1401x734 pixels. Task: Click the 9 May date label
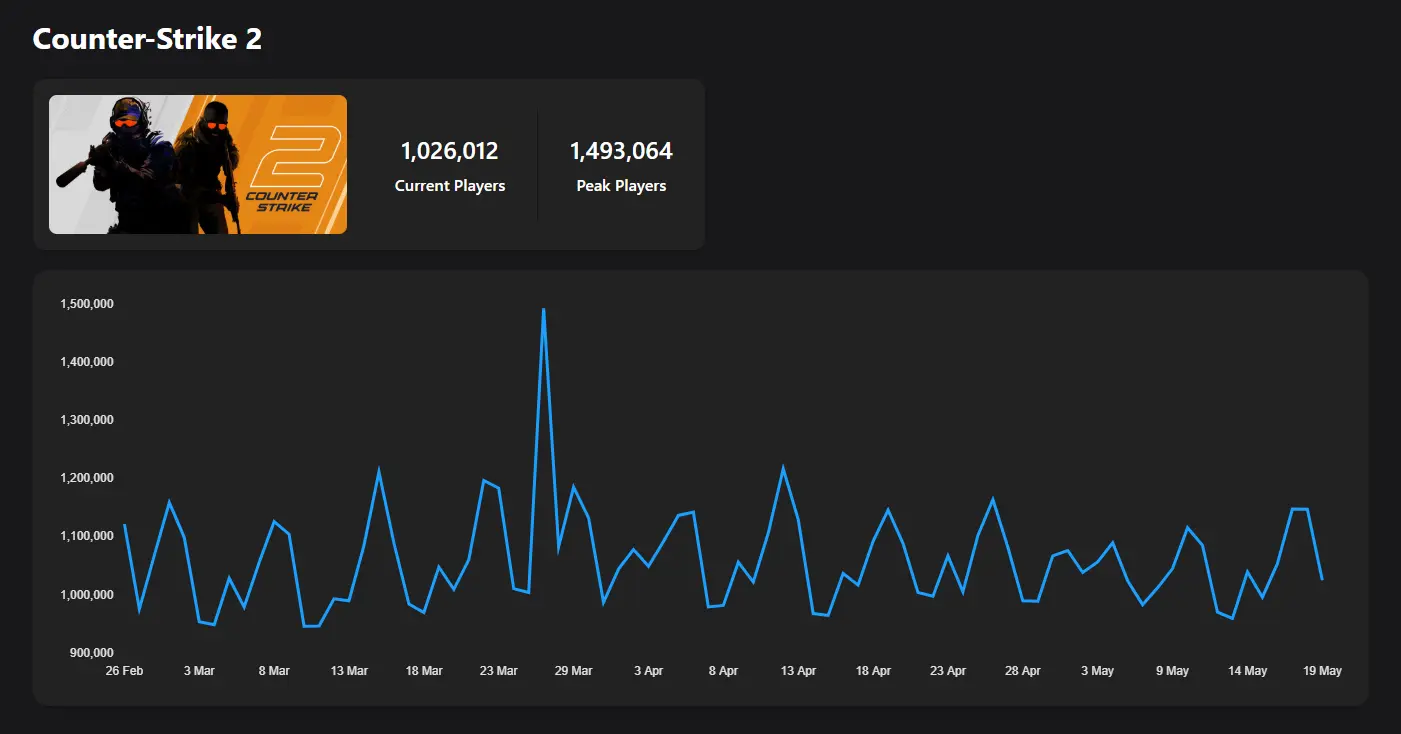tap(1172, 671)
